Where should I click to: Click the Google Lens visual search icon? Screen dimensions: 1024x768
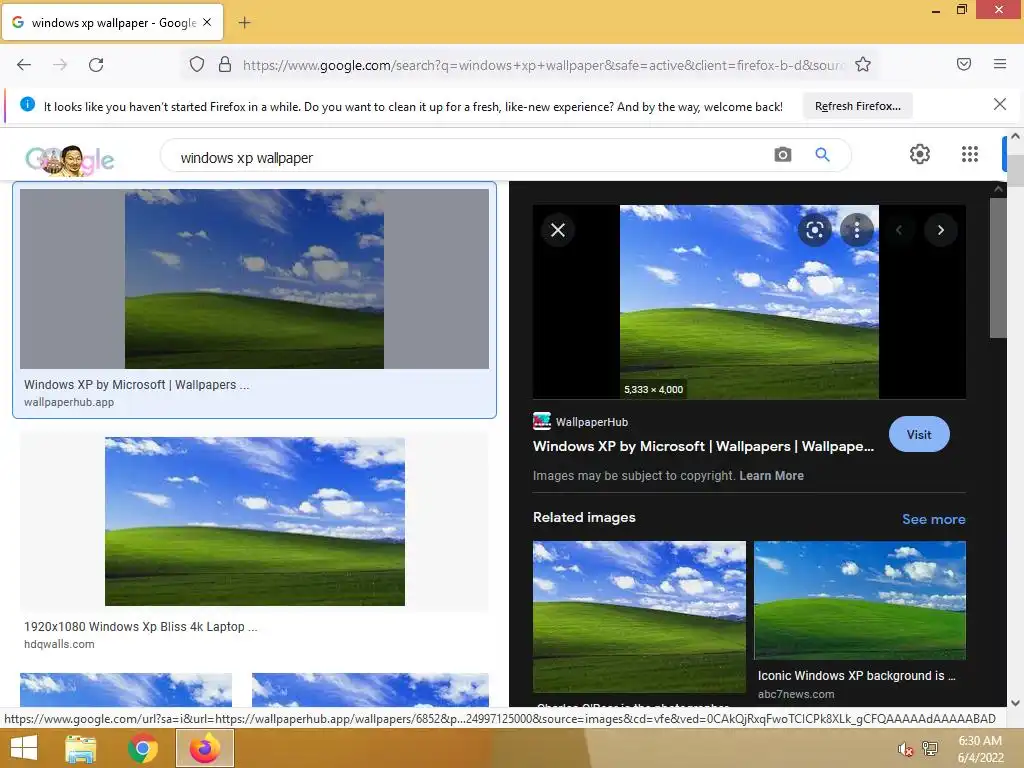click(814, 230)
